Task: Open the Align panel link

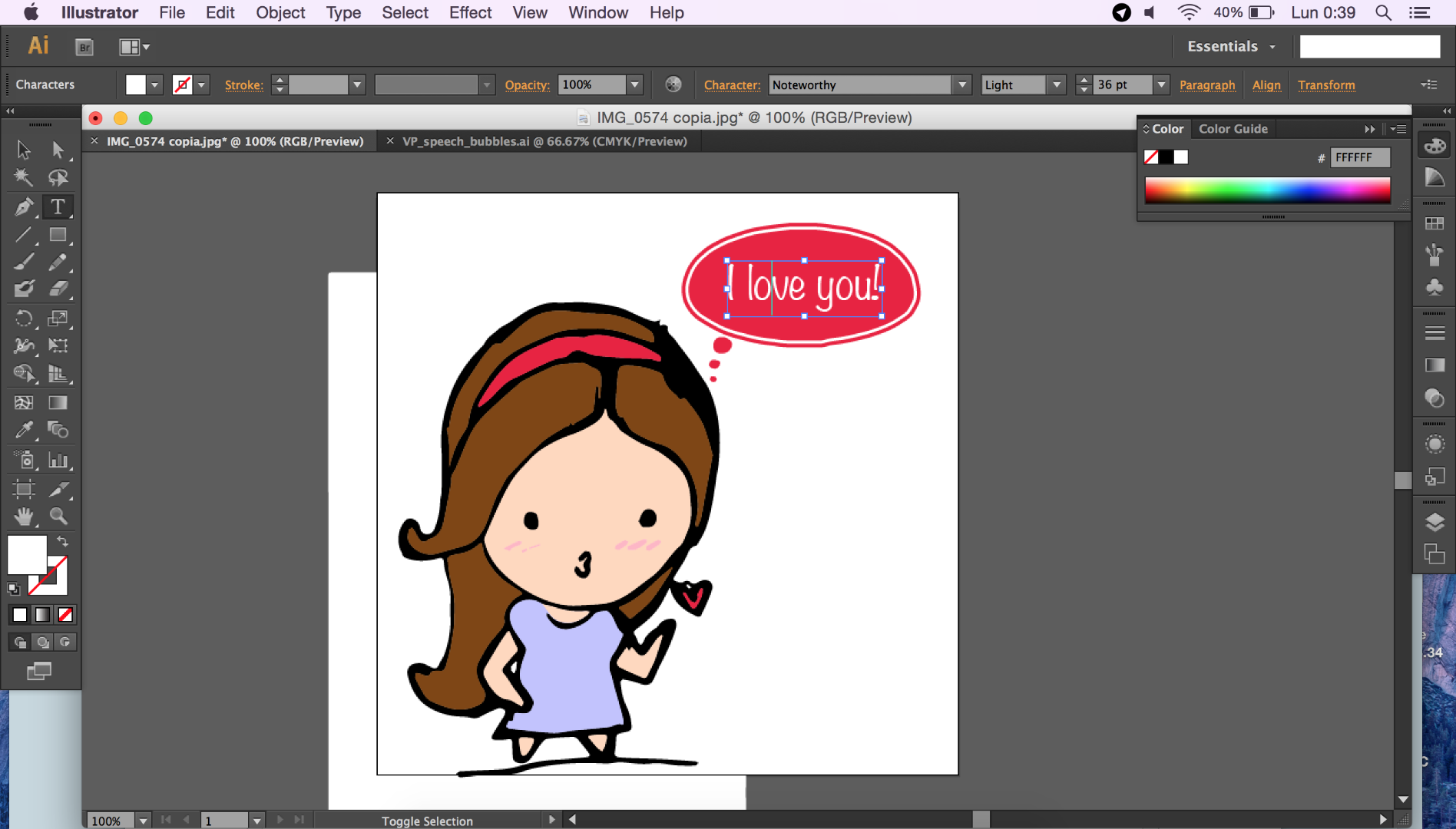Action: (1266, 85)
